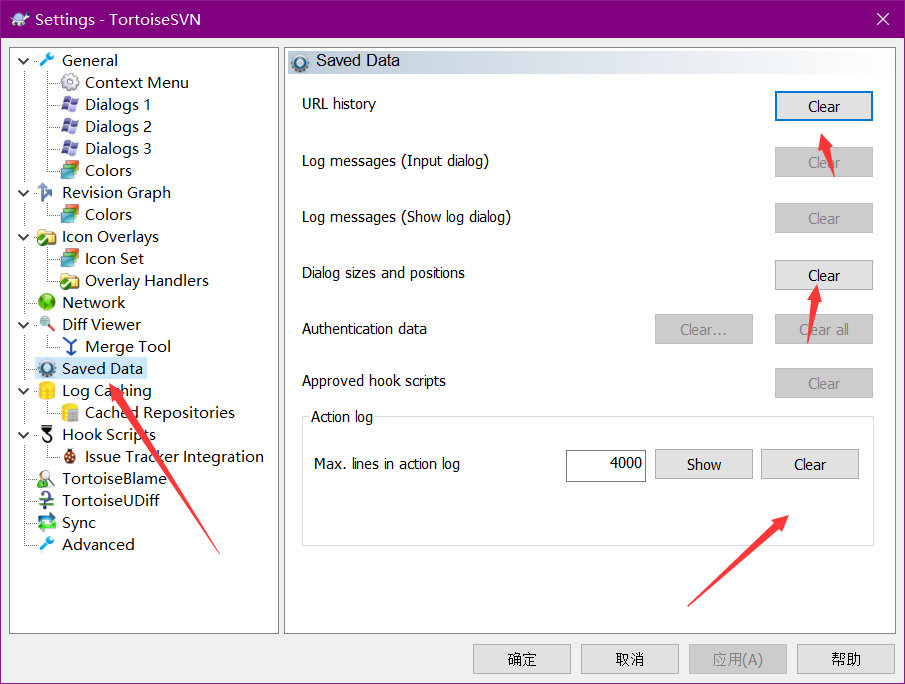Viewport: 905px width, 684px height.
Task: Click the Colors icon under Revision Graph
Action: coord(70,214)
